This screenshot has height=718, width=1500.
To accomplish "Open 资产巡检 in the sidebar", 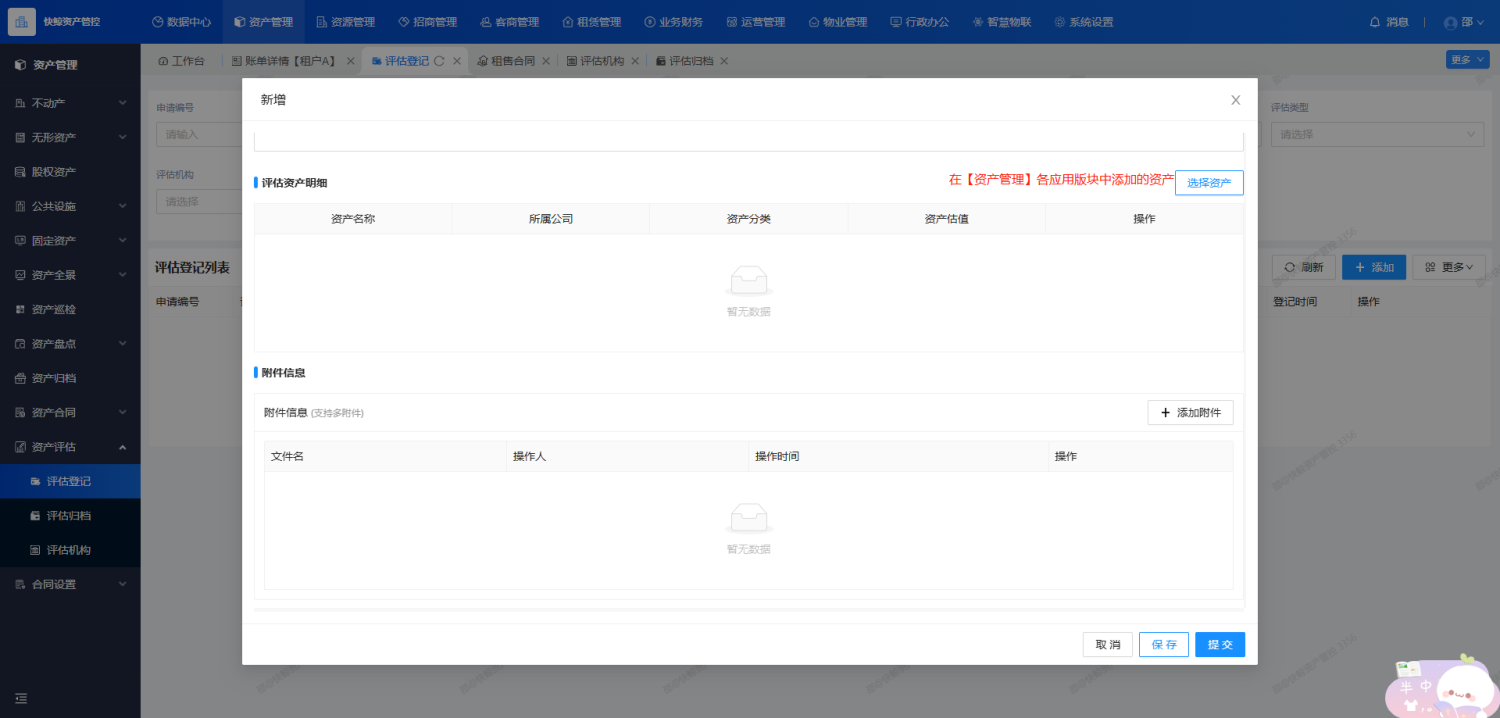I will [70, 309].
